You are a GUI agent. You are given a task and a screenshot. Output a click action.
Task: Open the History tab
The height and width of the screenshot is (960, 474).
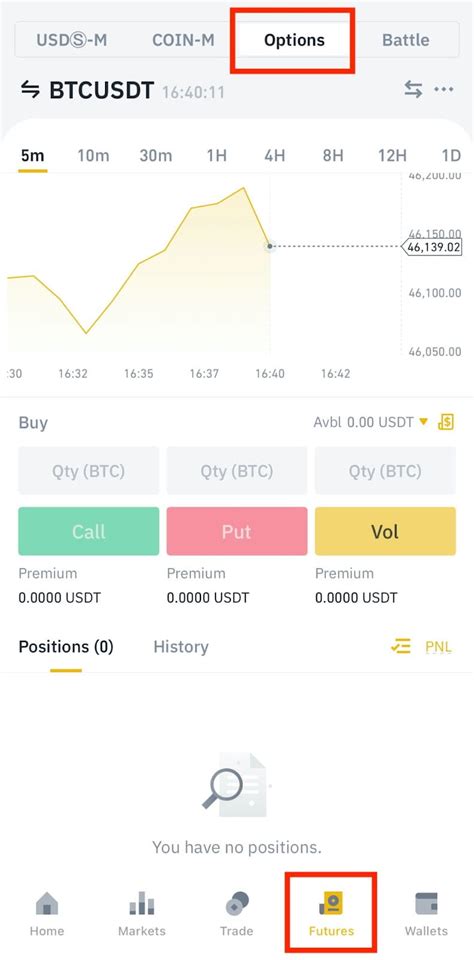[181, 647]
